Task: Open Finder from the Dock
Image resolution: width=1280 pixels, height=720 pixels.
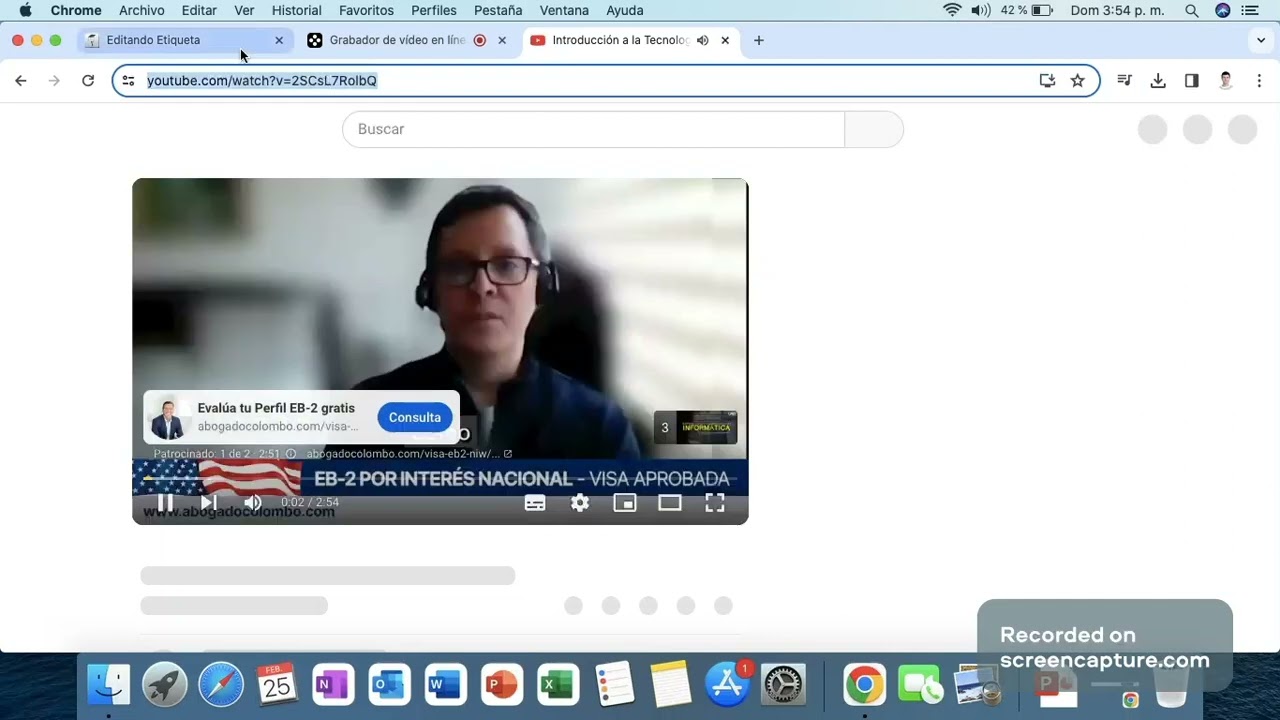Action: click(x=108, y=685)
